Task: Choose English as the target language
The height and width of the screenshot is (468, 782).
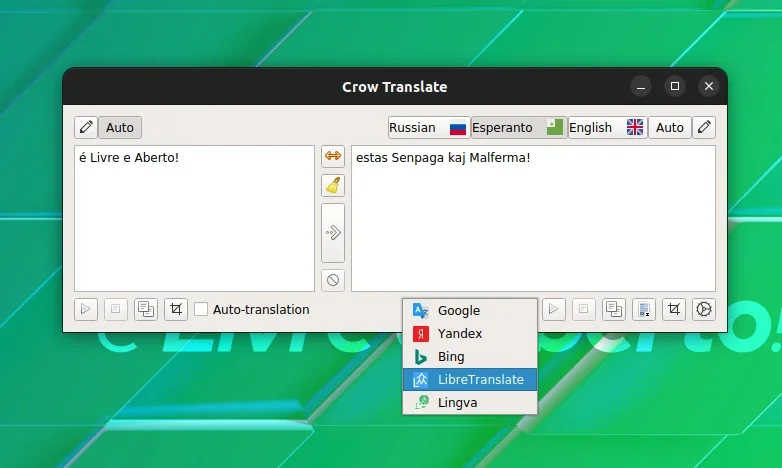Action: [x=607, y=128]
